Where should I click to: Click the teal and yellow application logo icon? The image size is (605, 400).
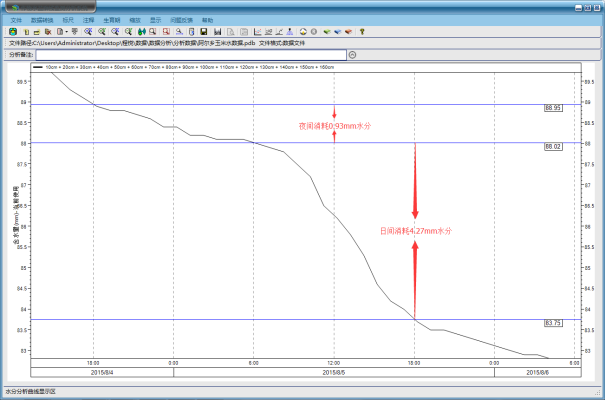(x=13, y=32)
